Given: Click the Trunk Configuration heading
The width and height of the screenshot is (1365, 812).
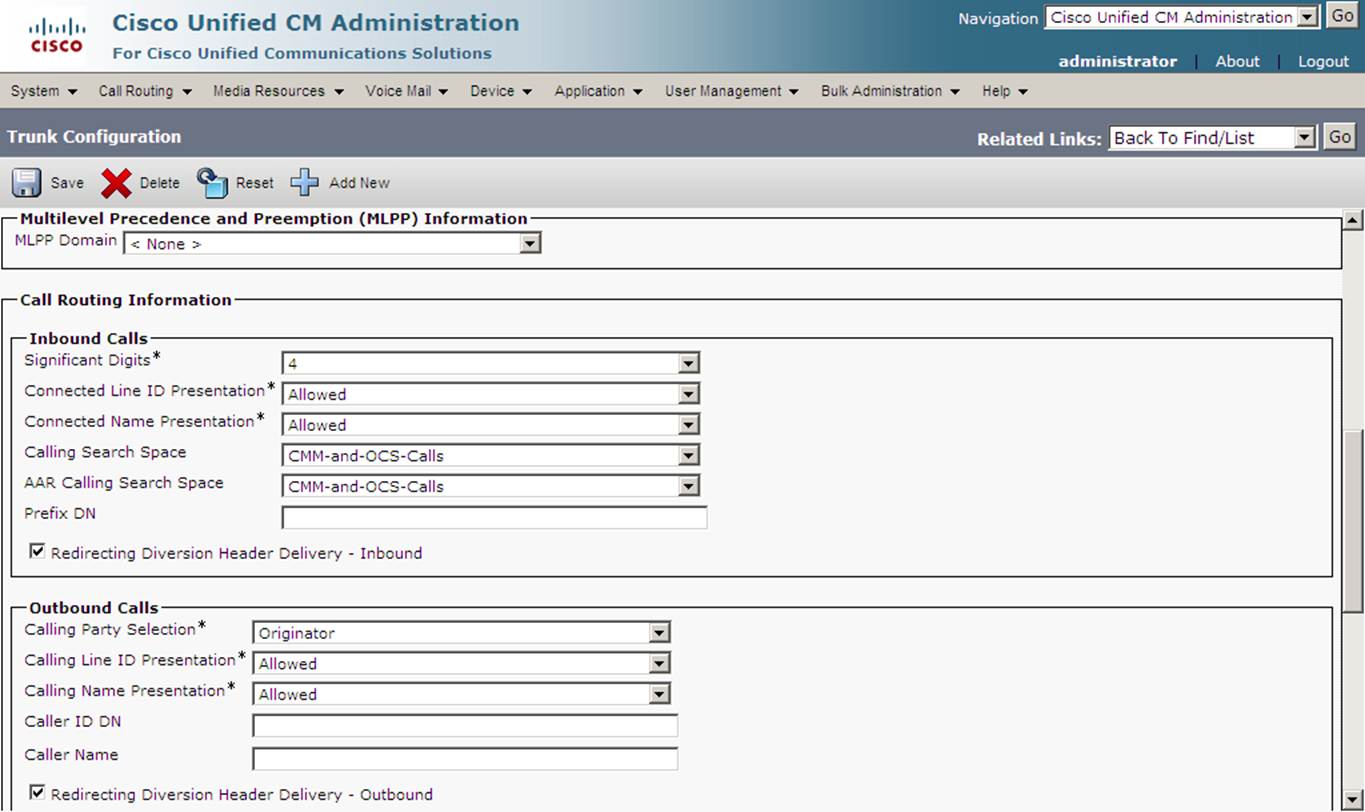Looking at the screenshot, I should [94, 137].
